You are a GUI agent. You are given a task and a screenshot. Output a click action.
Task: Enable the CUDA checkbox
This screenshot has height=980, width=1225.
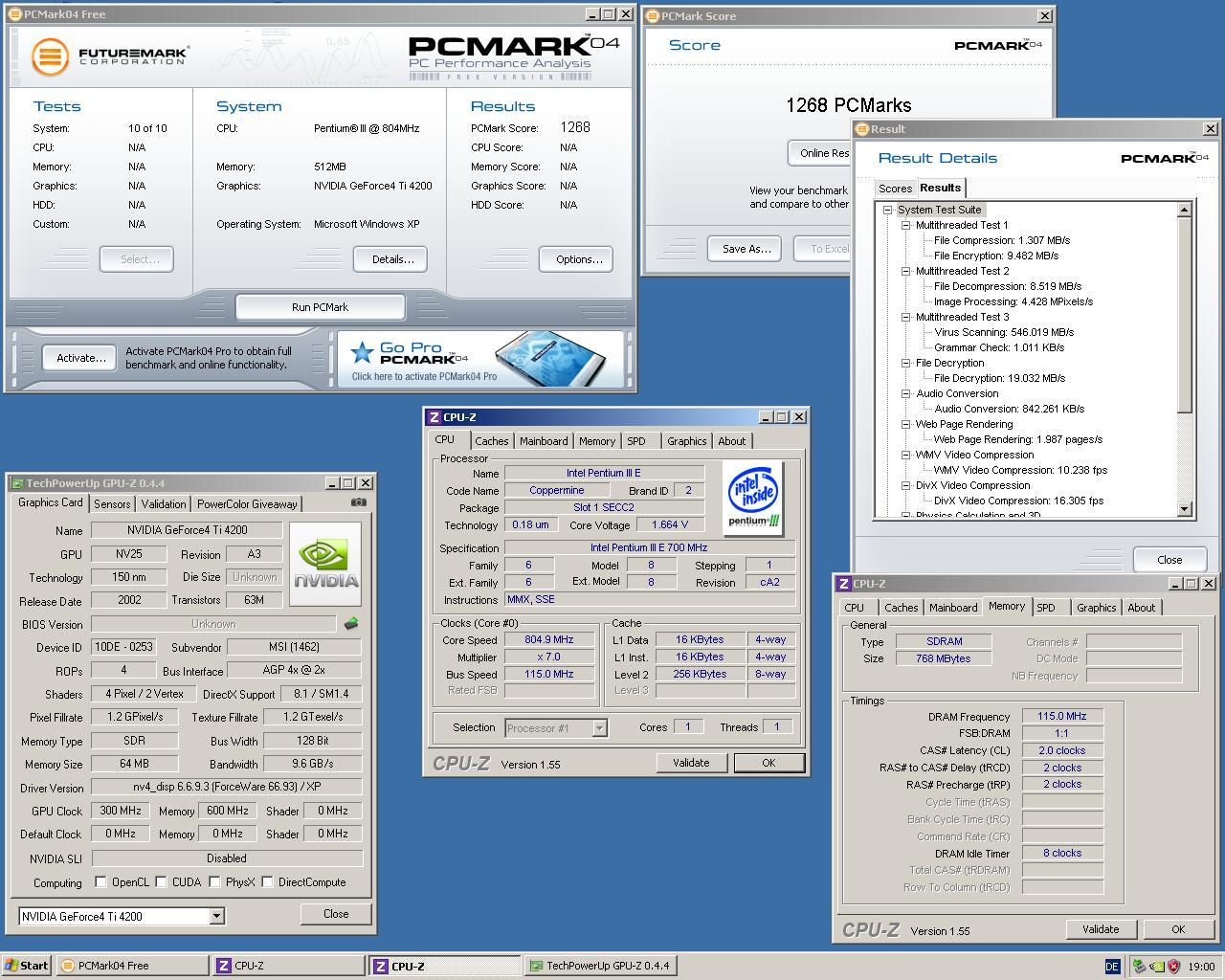pyautogui.click(x=161, y=881)
